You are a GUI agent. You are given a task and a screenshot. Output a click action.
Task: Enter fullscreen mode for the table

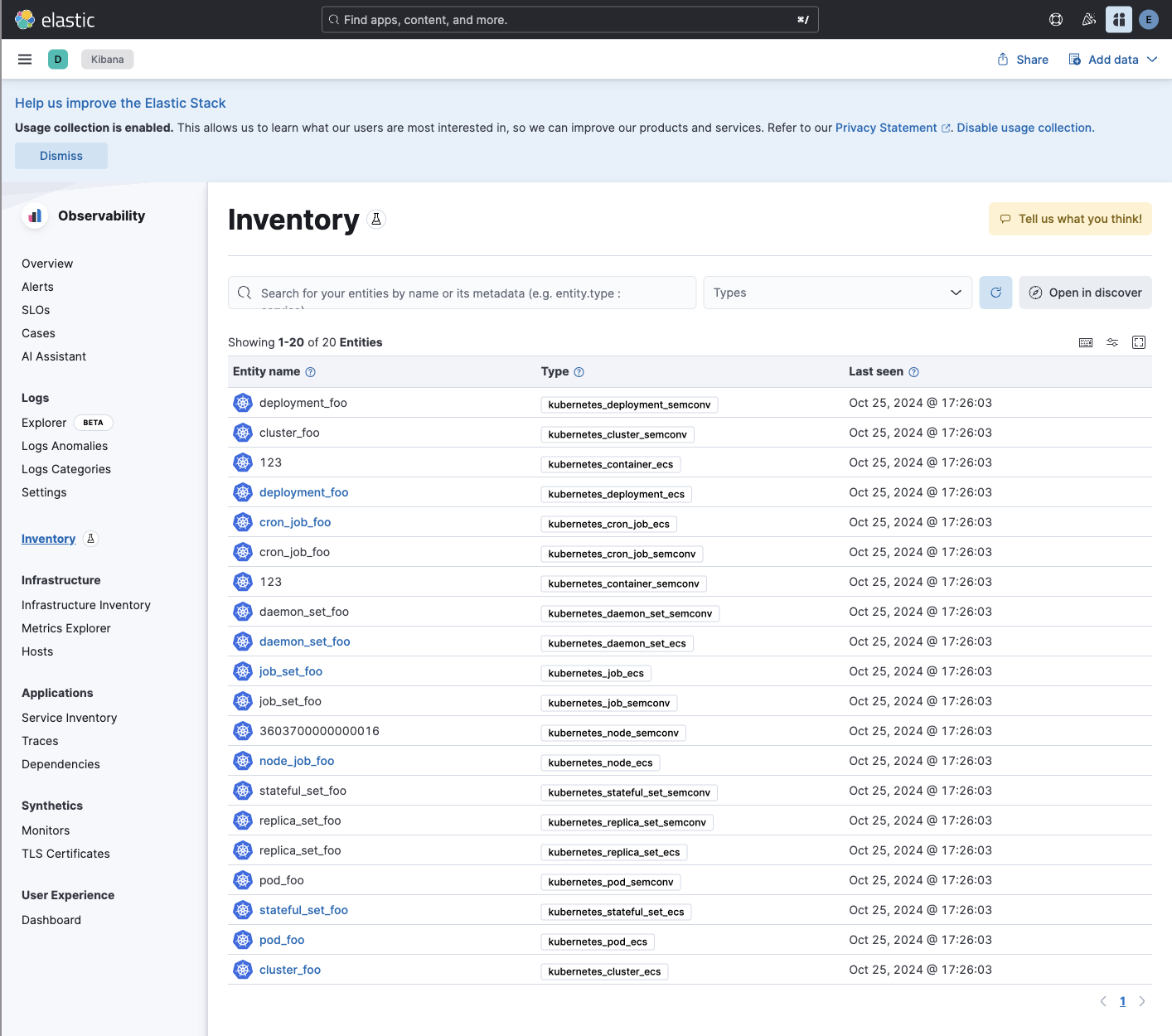click(1139, 342)
